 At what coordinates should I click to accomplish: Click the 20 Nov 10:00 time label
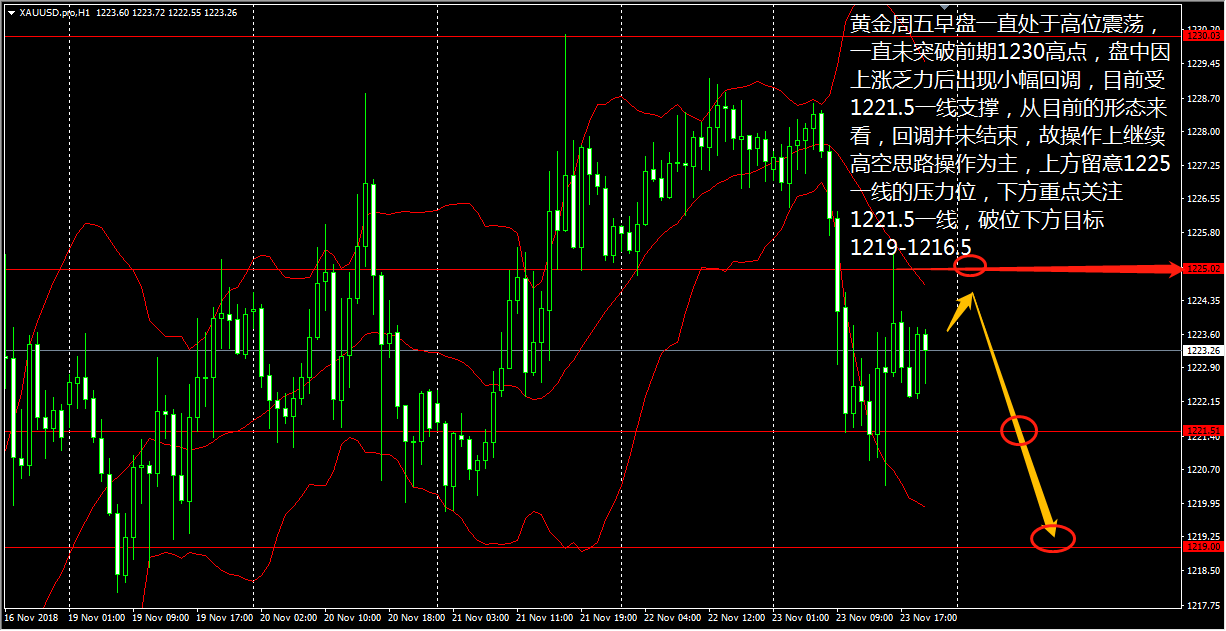coord(353,618)
